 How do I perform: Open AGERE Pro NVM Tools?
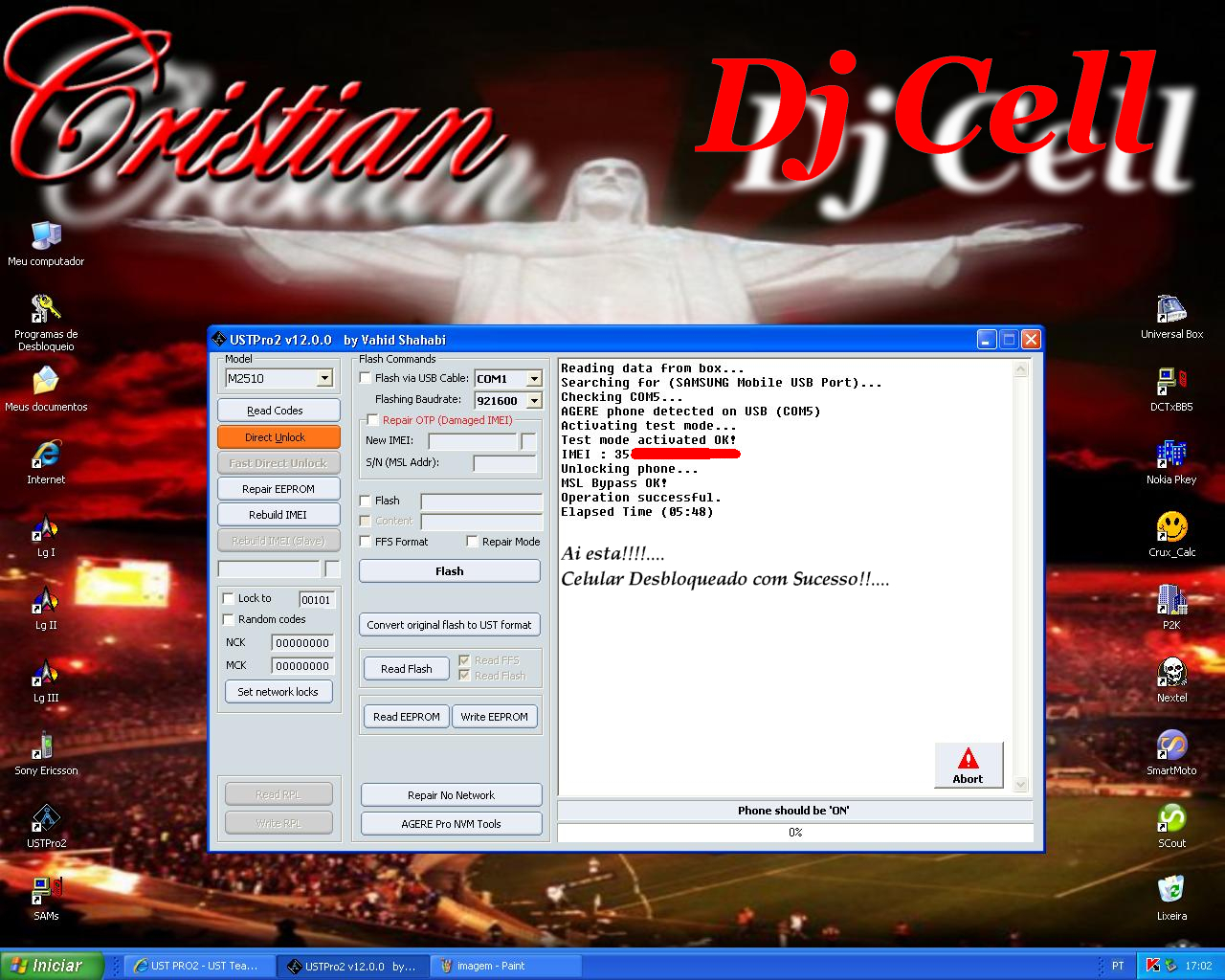click(x=452, y=824)
